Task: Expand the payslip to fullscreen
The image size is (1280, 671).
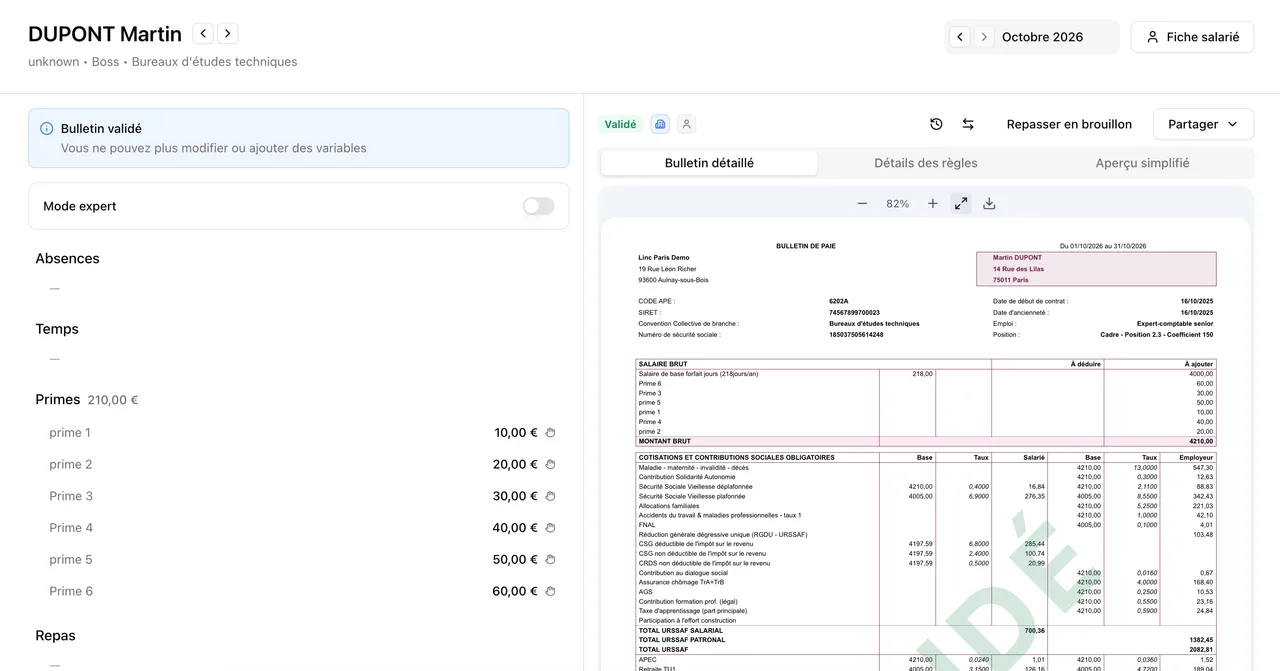Action: [x=961, y=203]
